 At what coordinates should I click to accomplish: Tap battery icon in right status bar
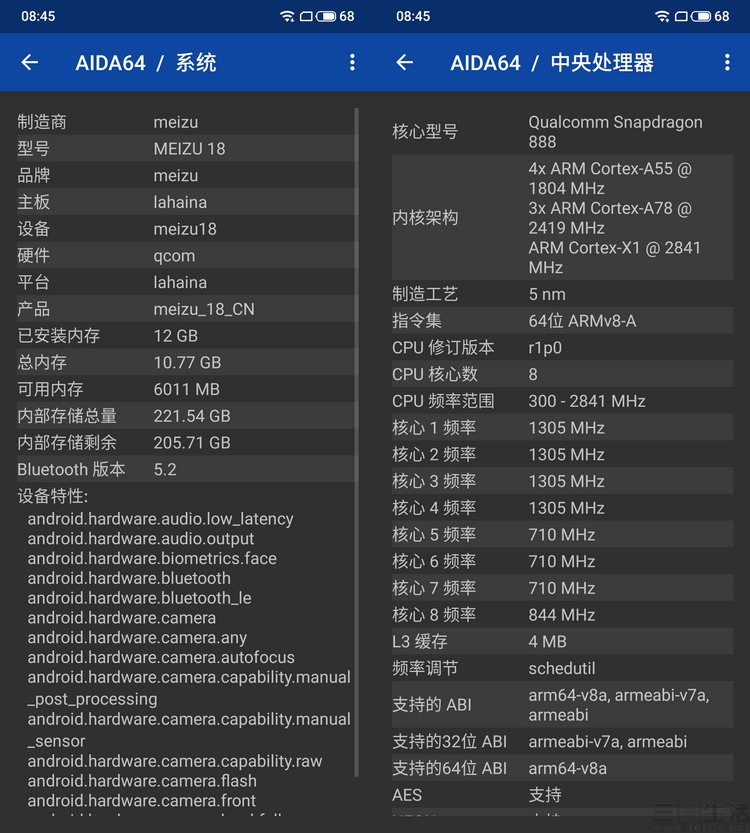pos(701,16)
